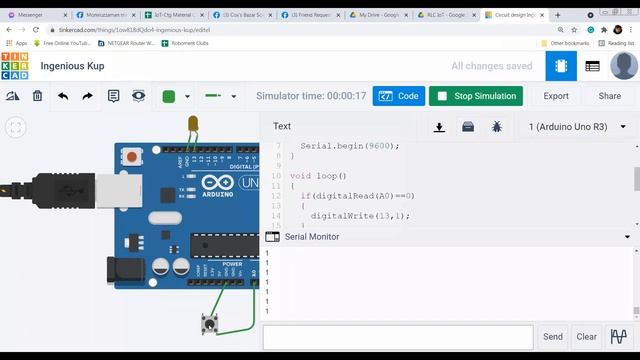Screen dimensions: 640x360
Task: Go back in browser history
Action: tap(9, 30)
